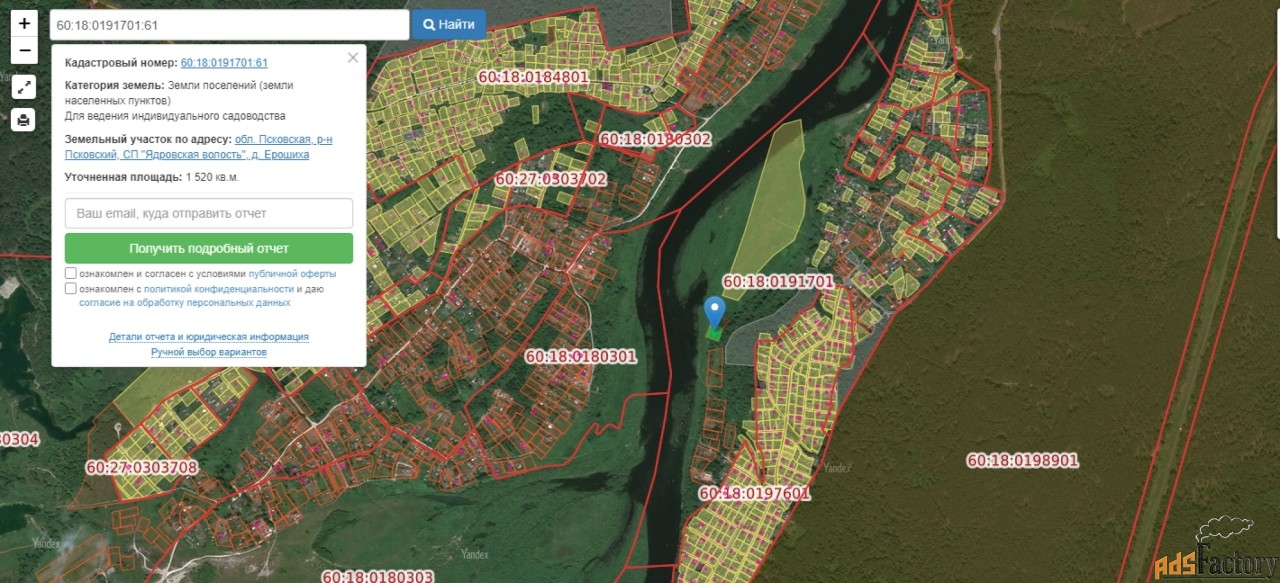
Task: Focus the email input for report
Action: coord(208,213)
